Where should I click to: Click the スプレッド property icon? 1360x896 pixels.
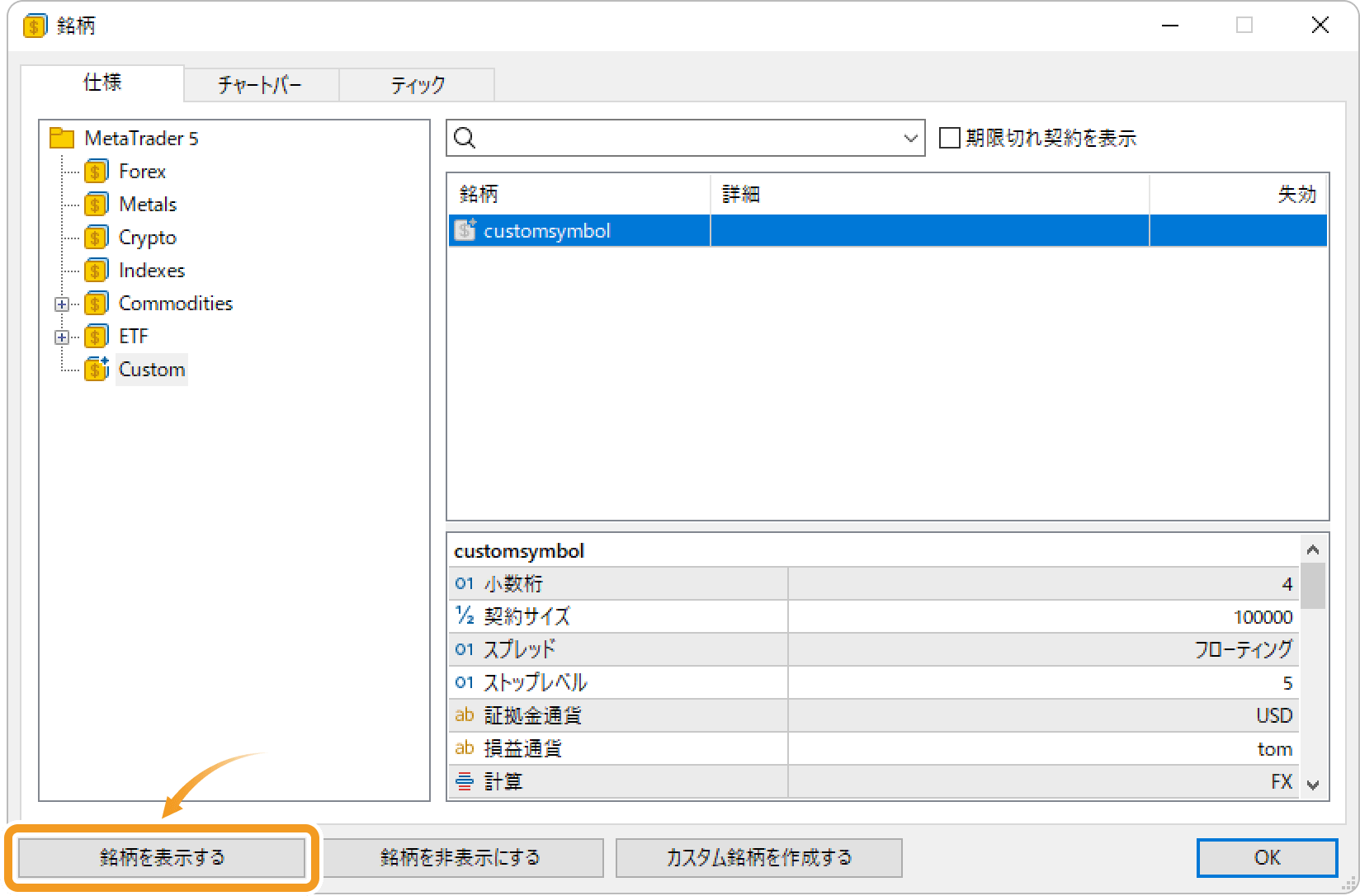coord(465,649)
